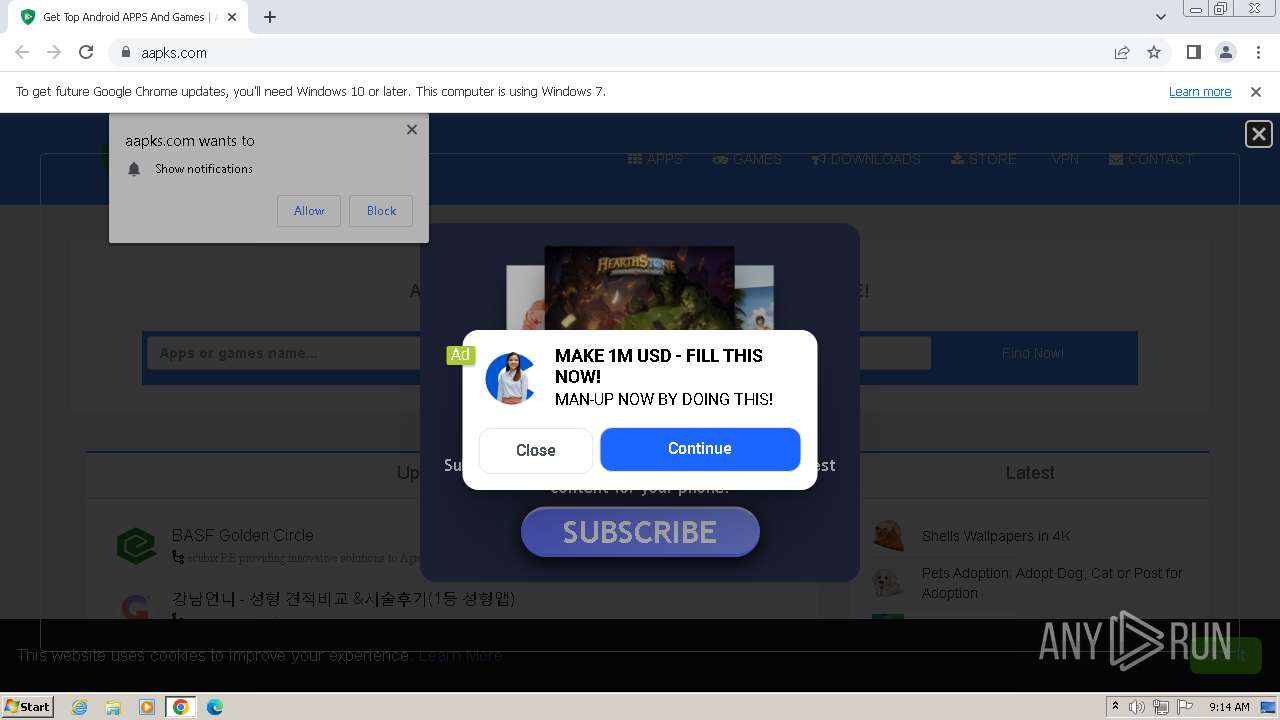
Task: Open the Chrome three-dot menu
Action: click(x=1258, y=52)
